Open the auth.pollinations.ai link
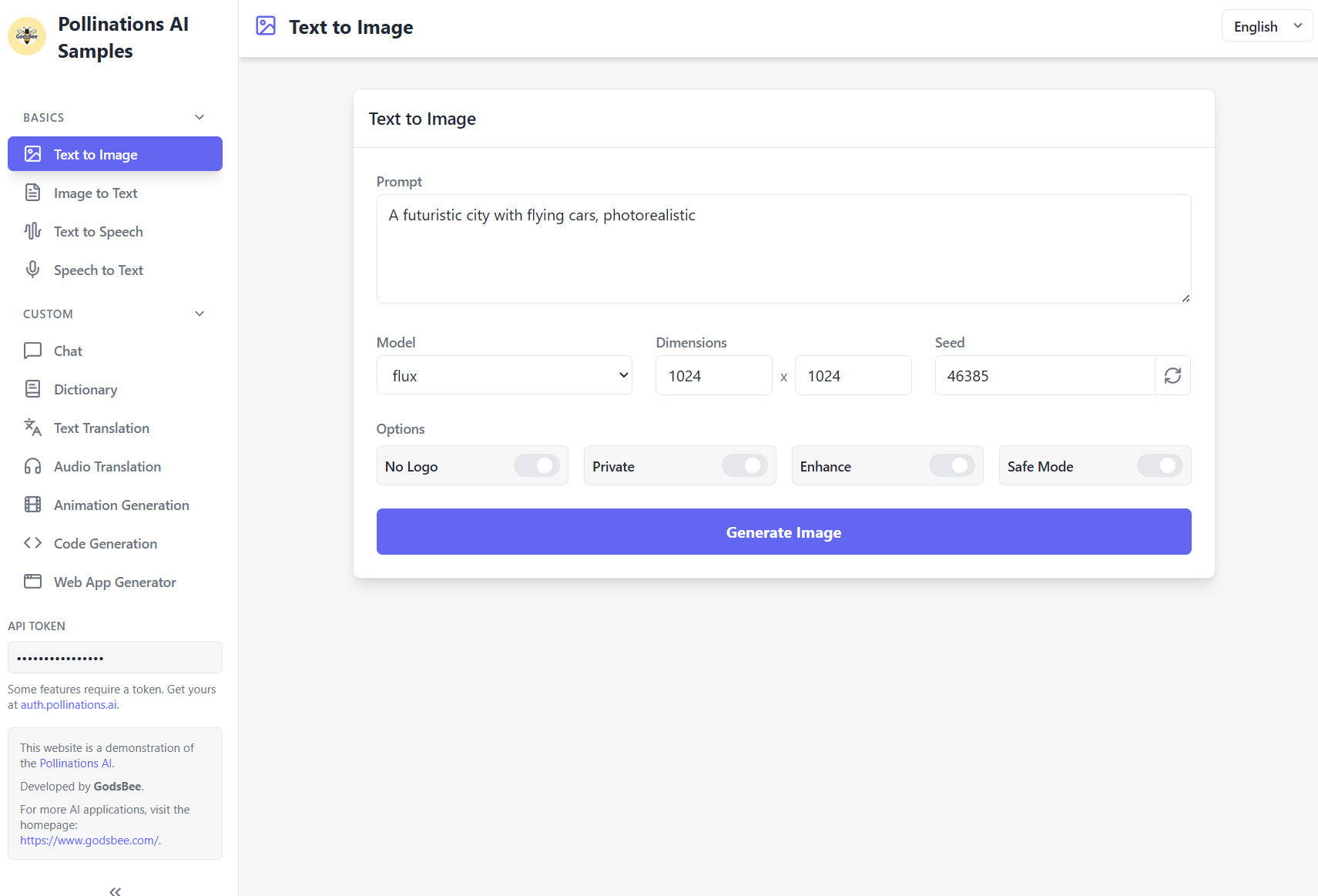This screenshot has width=1318, height=896. click(x=69, y=705)
